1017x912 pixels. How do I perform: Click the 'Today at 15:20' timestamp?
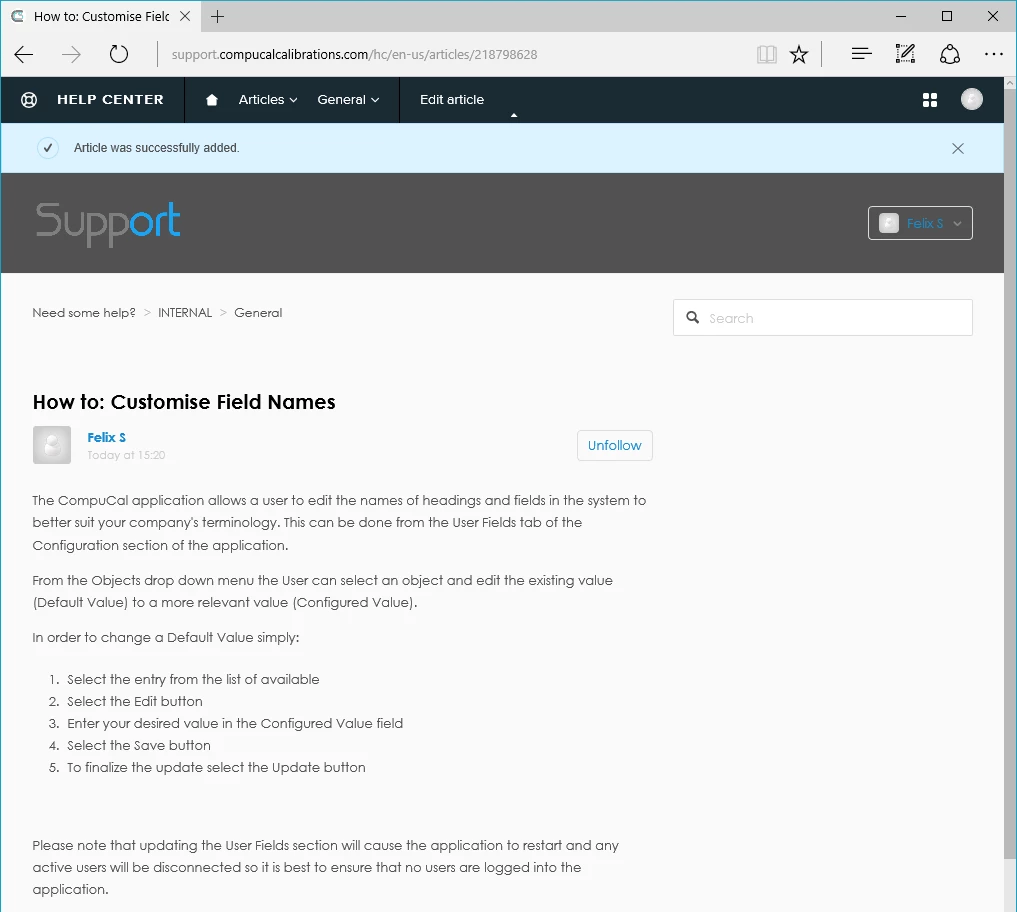[126, 455]
